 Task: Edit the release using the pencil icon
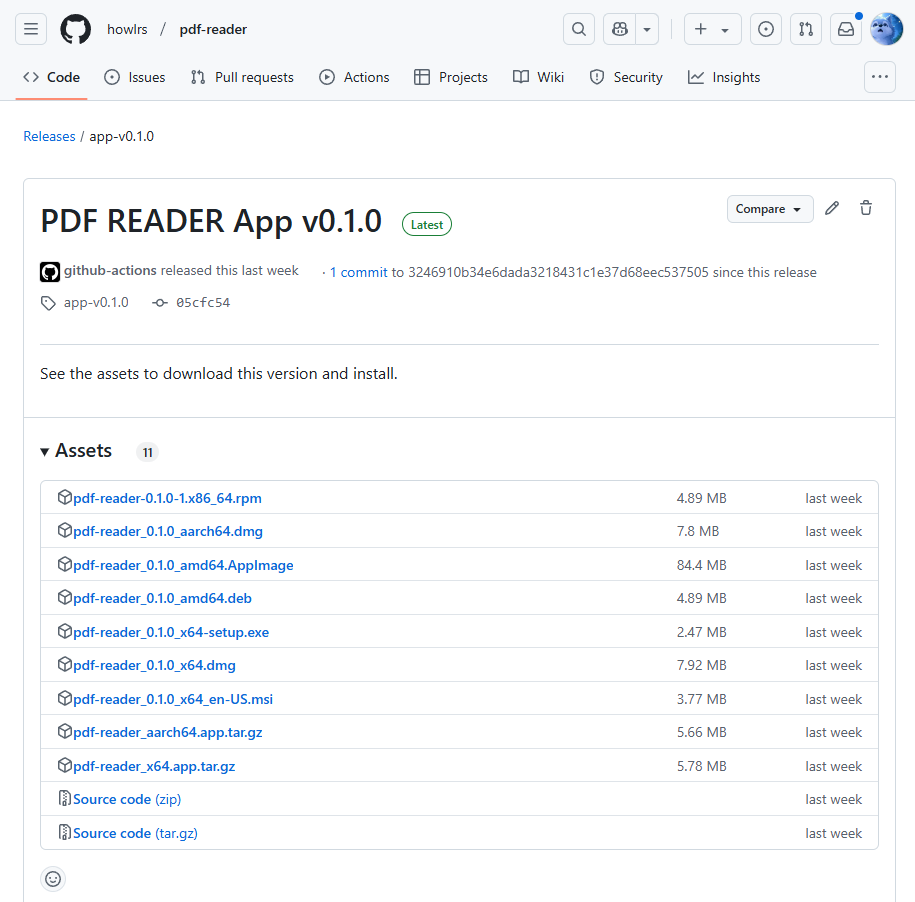832,208
